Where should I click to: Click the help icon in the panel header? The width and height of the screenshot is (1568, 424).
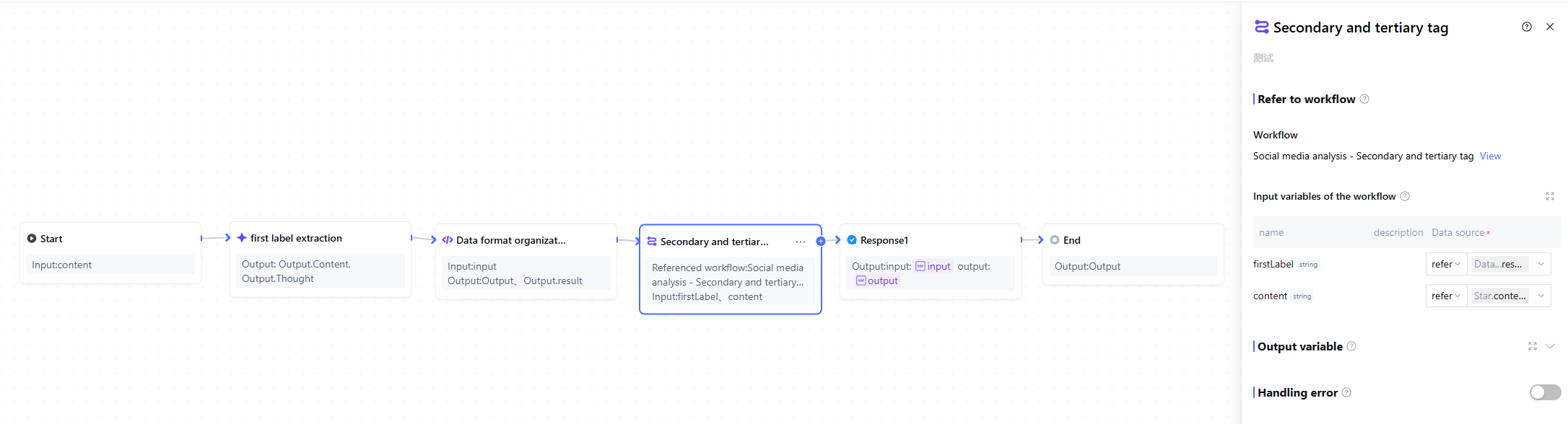[x=1527, y=27]
